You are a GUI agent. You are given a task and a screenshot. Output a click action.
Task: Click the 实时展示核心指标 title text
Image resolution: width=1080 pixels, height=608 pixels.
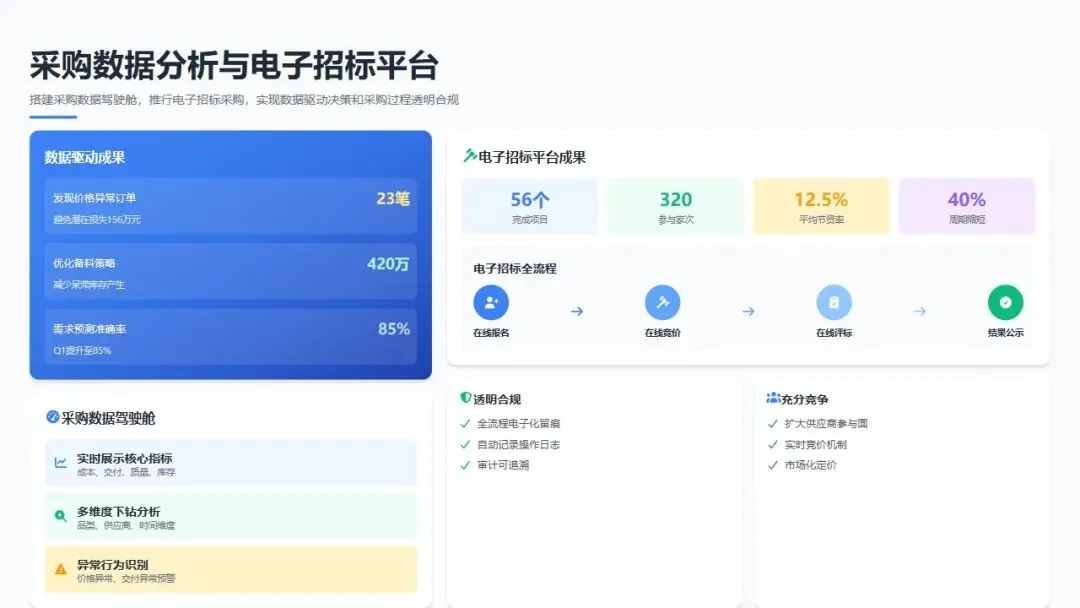click(125, 459)
